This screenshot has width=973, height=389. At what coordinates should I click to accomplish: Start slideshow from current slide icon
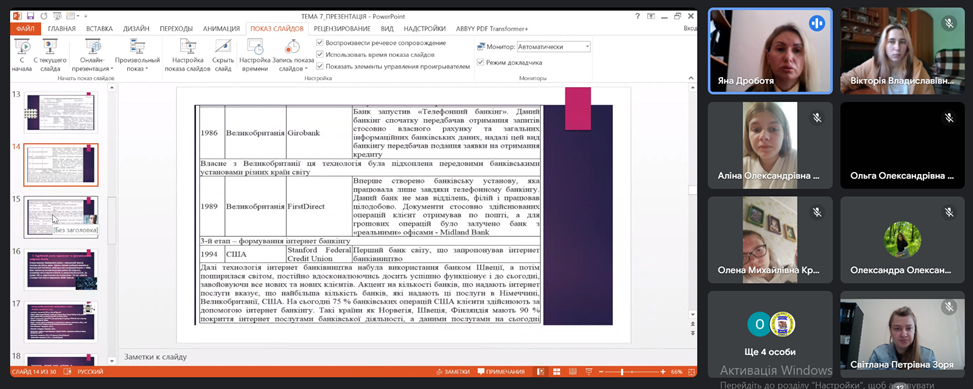click(x=50, y=55)
